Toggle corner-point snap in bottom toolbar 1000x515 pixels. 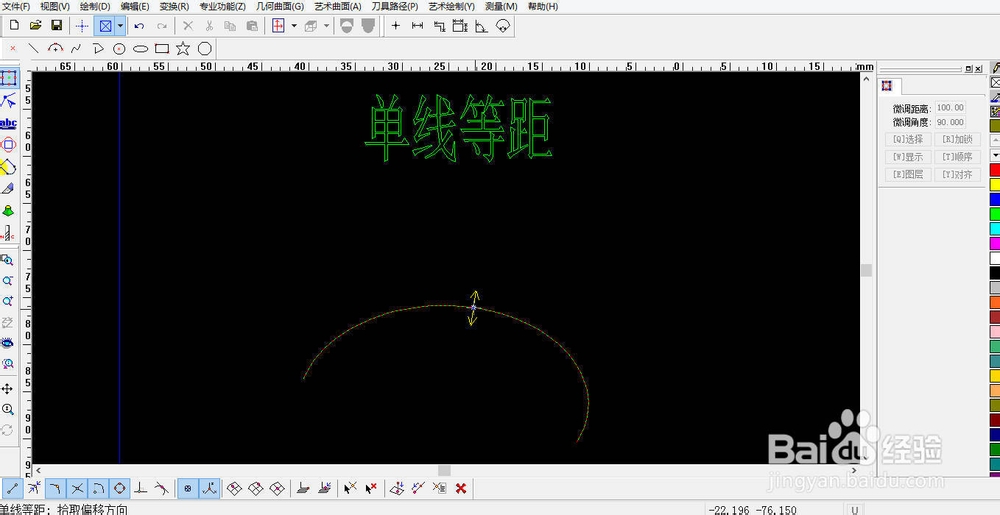[x=55, y=489]
